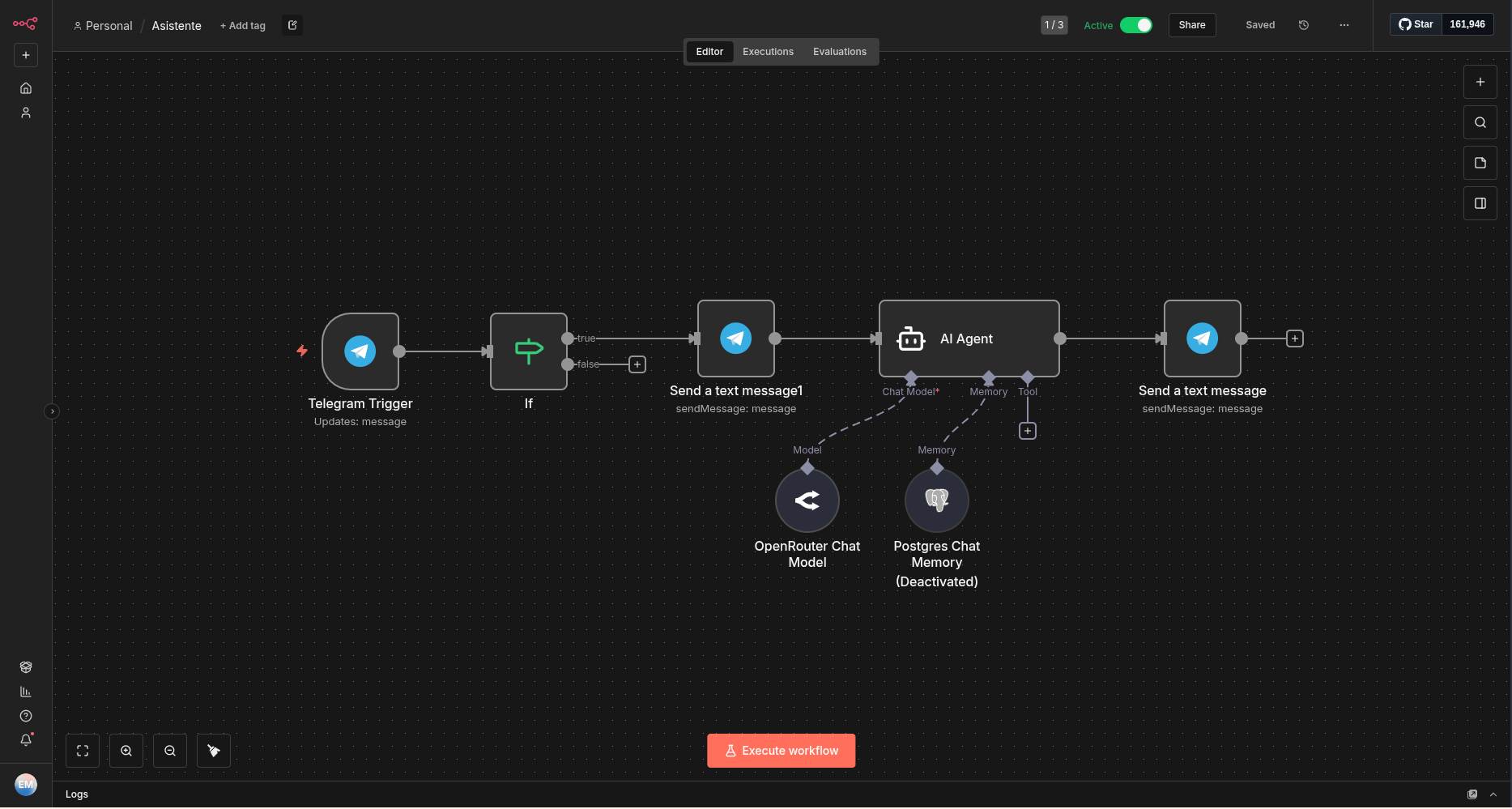
Task: Select the If node icon
Action: (529, 351)
